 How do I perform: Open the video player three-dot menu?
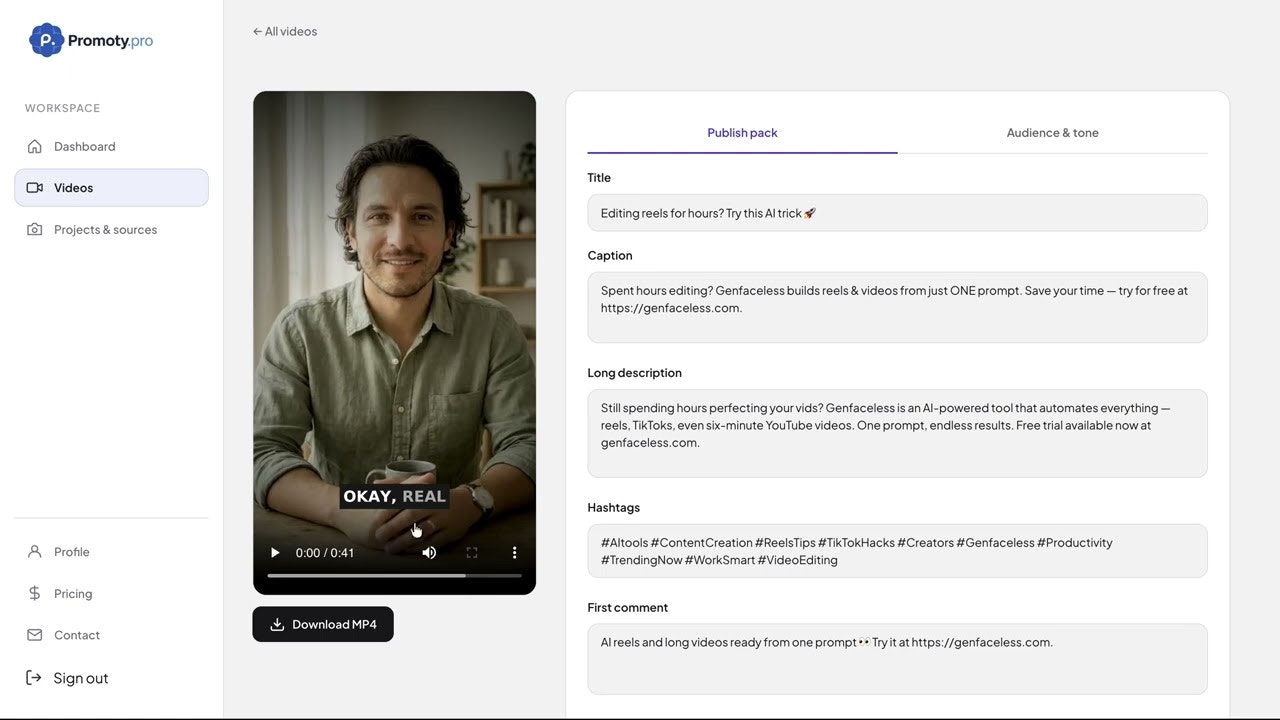515,553
